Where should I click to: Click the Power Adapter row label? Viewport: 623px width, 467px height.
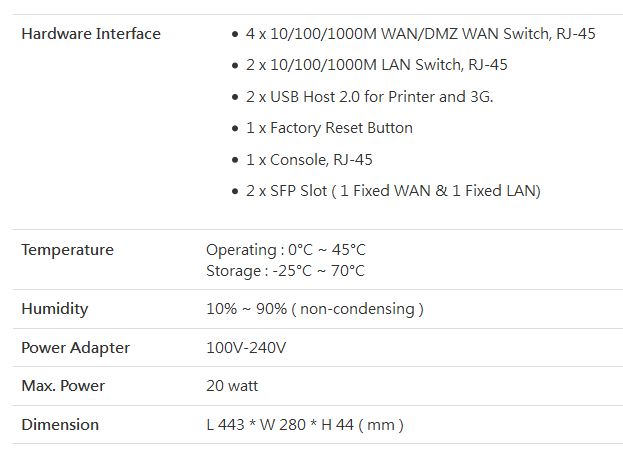(x=76, y=348)
